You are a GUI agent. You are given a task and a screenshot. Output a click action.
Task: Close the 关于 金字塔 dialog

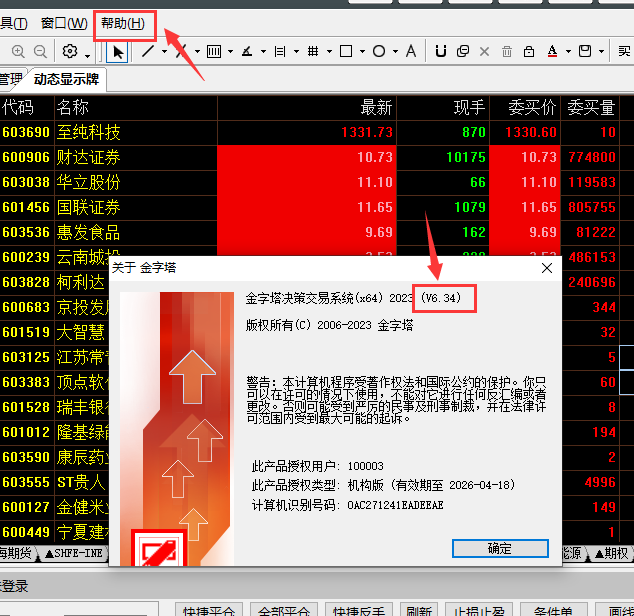[x=547, y=268]
